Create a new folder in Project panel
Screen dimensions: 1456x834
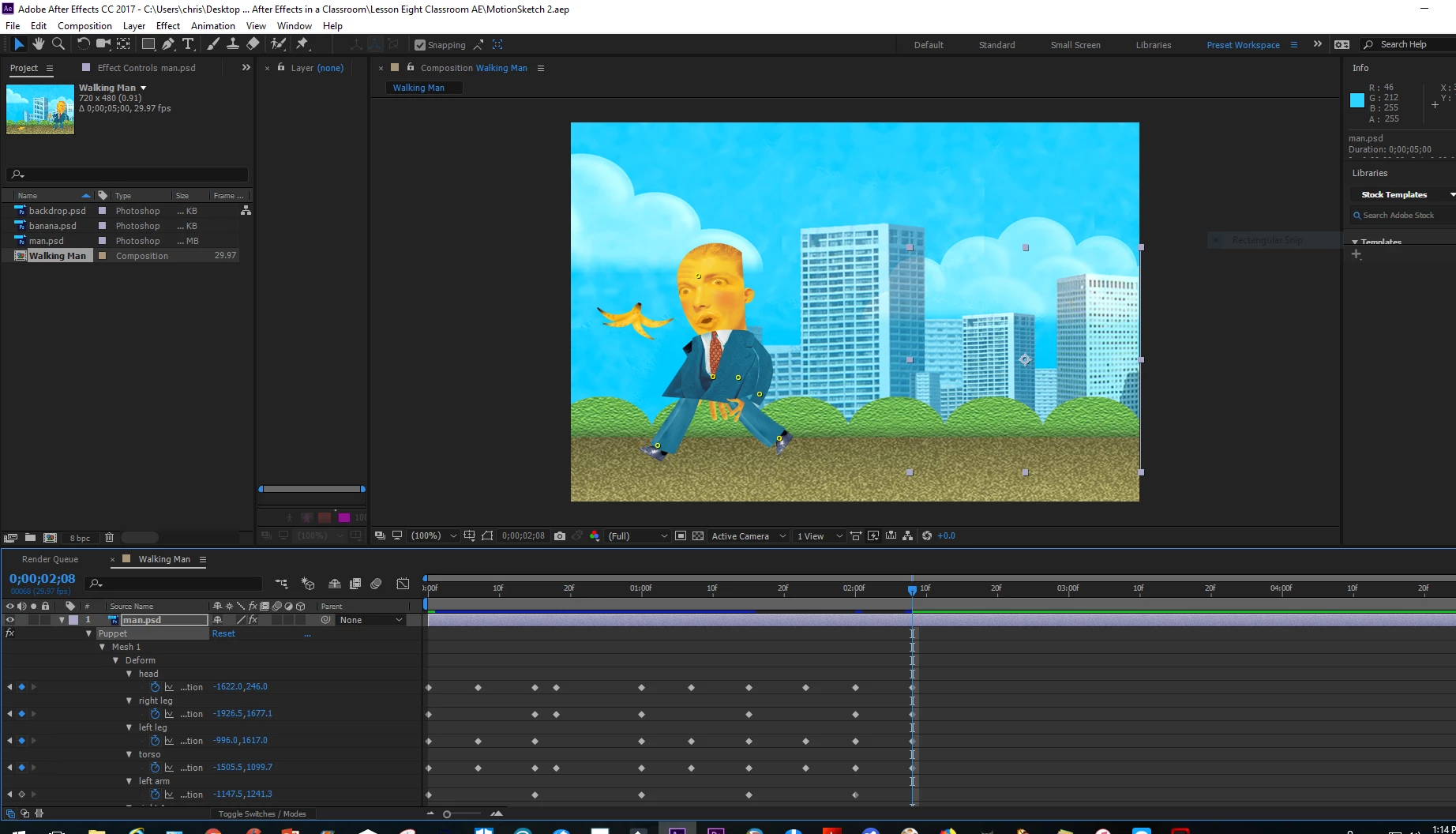(x=30, y=538)
